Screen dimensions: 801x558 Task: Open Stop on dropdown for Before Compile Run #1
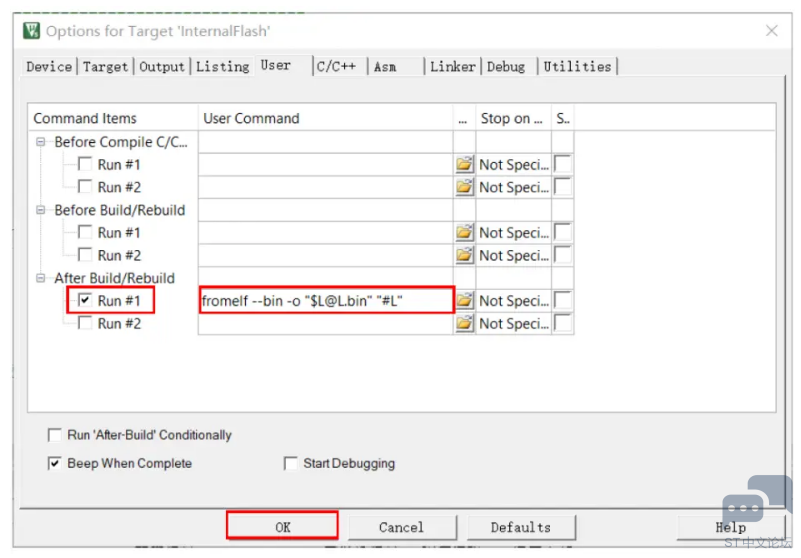[513, 165]
